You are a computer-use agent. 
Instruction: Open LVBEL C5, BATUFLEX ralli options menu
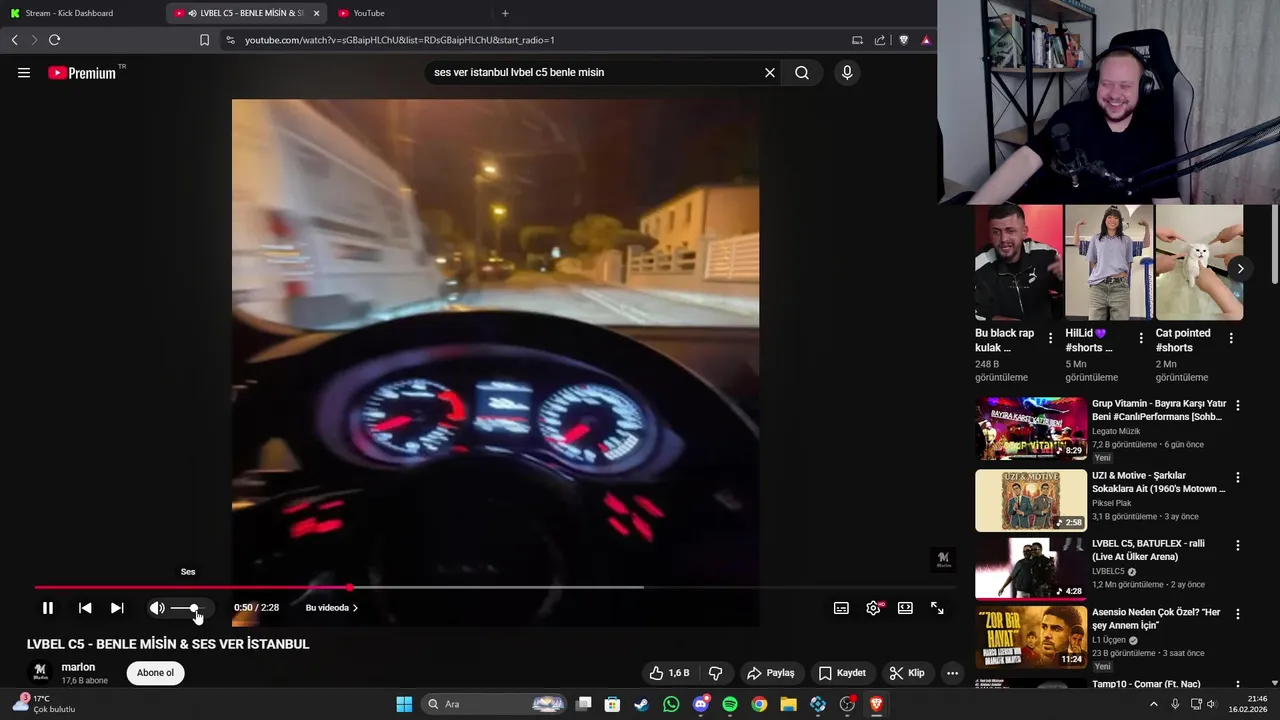pyautogui.click(x=1238, y=545)
